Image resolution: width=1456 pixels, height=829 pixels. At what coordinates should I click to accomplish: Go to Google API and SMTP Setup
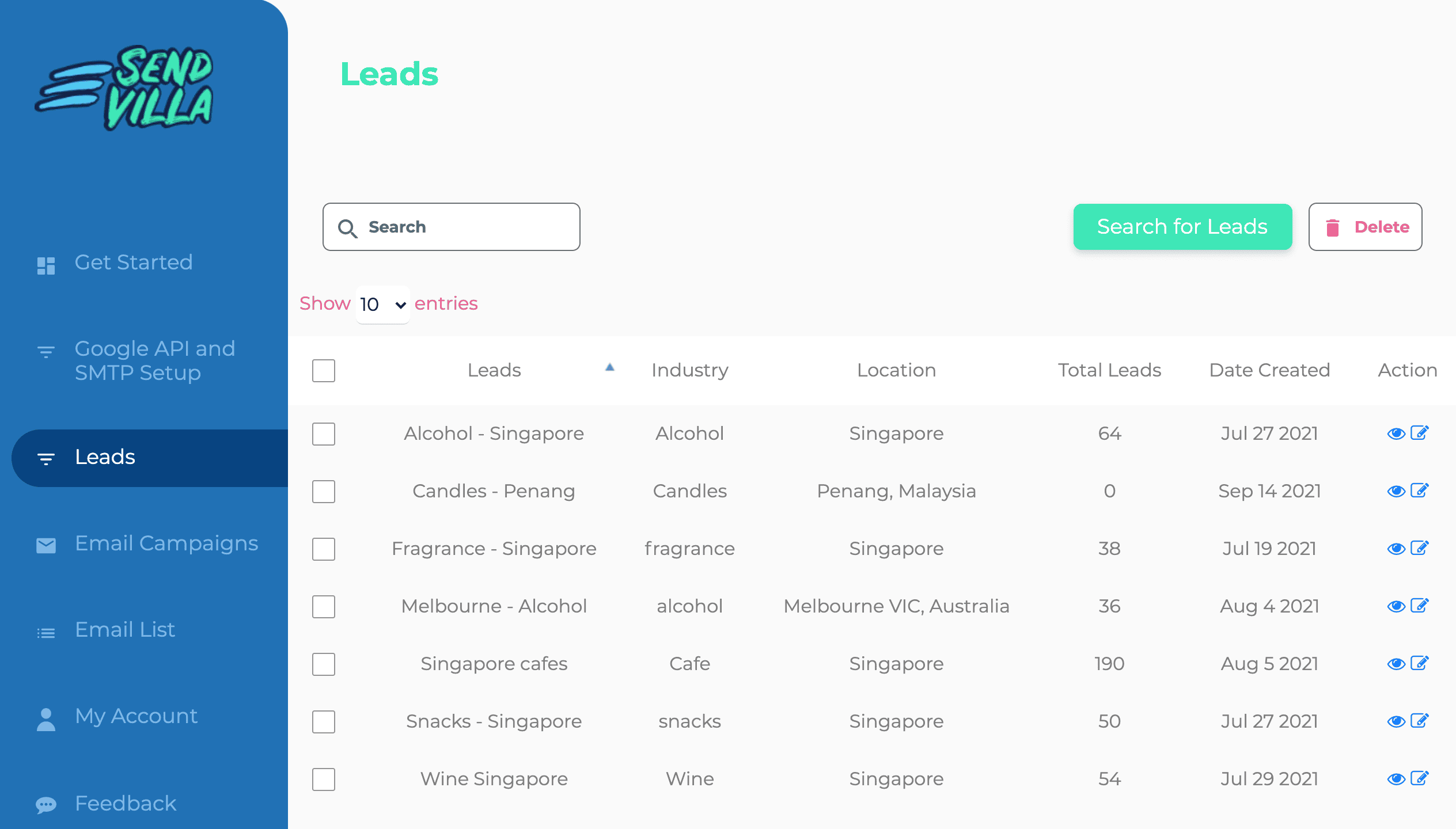pos(154,360)
